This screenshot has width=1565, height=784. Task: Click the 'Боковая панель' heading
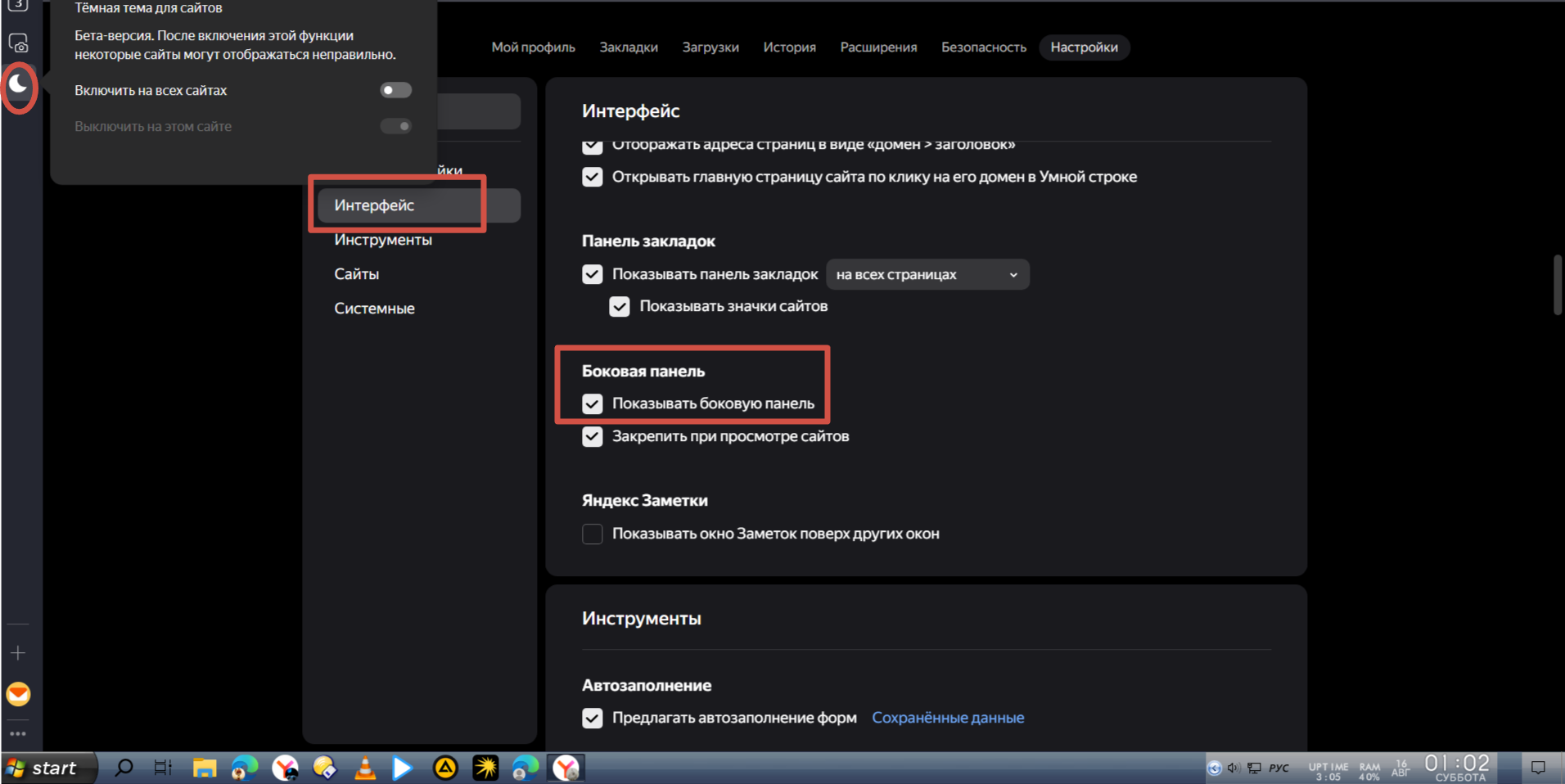(643, 371)
